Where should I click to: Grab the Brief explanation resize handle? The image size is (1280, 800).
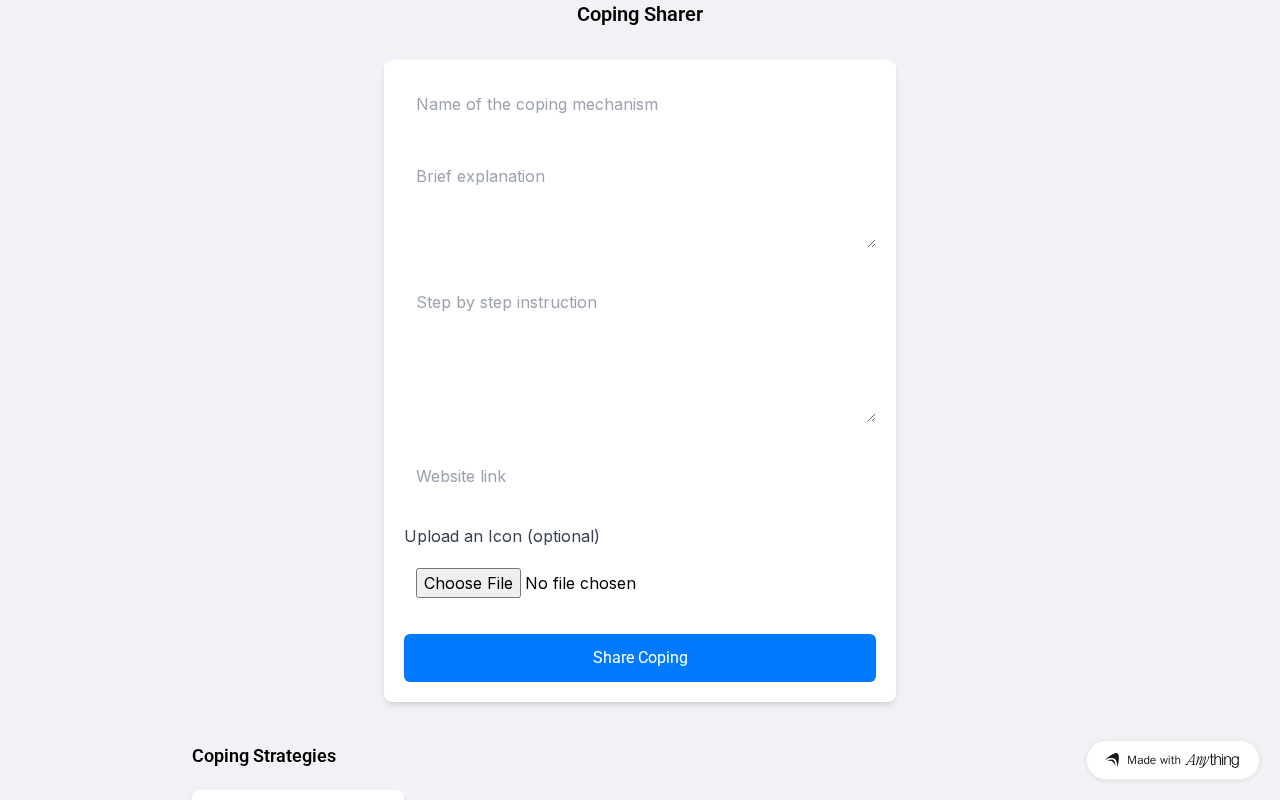(871, 243)
